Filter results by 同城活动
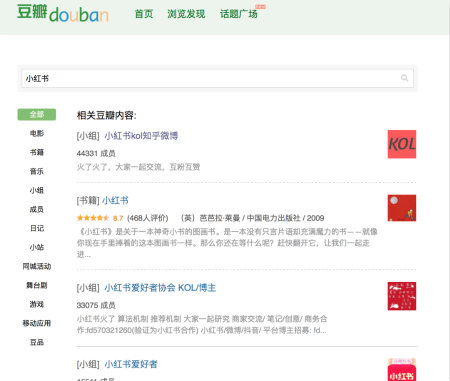The image size is (450, 381). click(x=37, y=266)
